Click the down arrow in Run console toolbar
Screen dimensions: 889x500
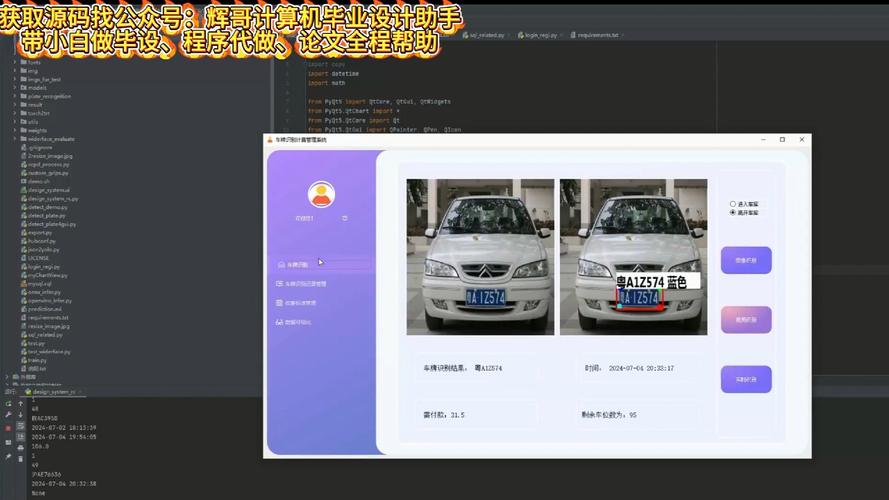coord(20,415)
